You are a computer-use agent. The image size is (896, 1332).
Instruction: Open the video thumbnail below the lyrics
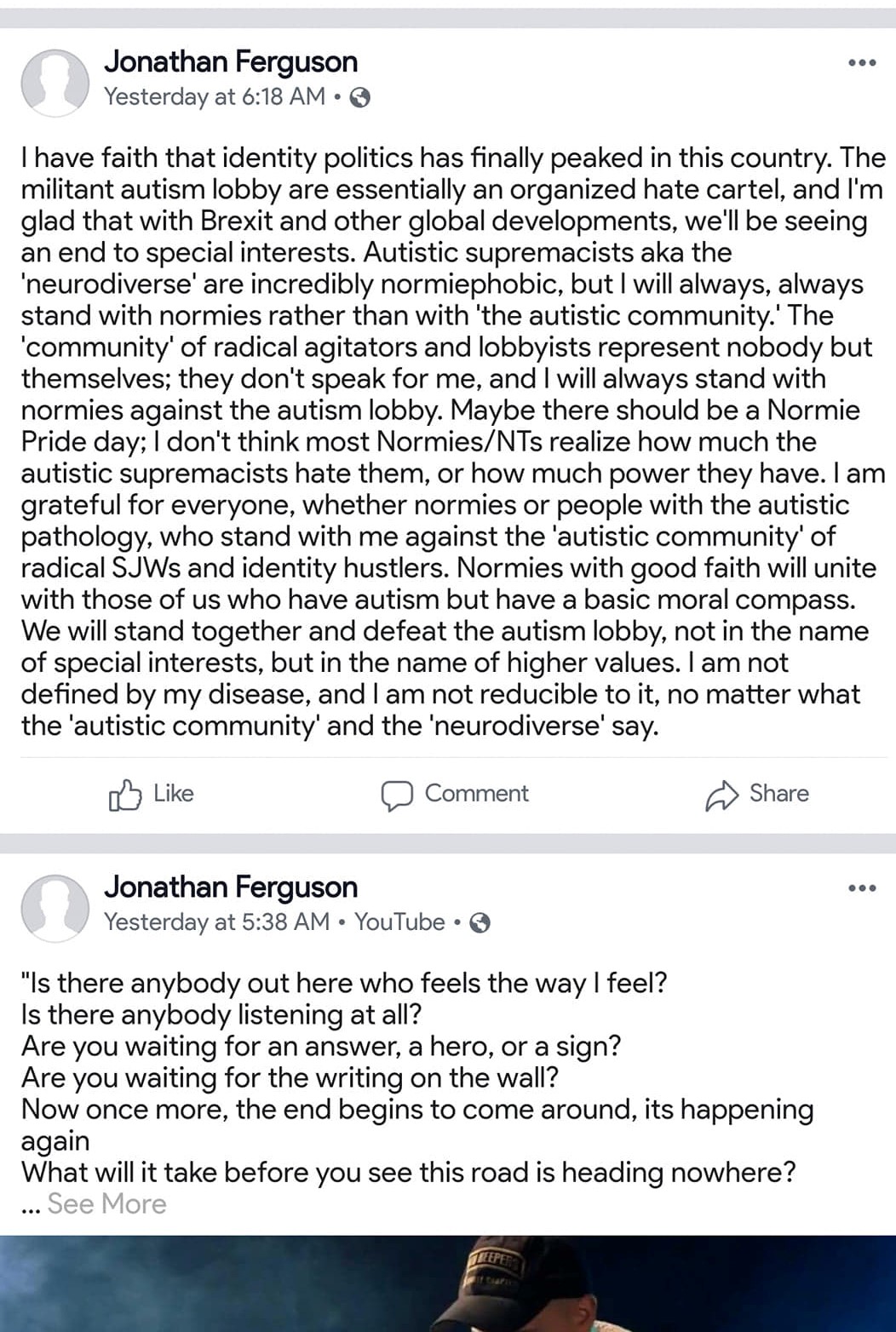pos(448,1283)
